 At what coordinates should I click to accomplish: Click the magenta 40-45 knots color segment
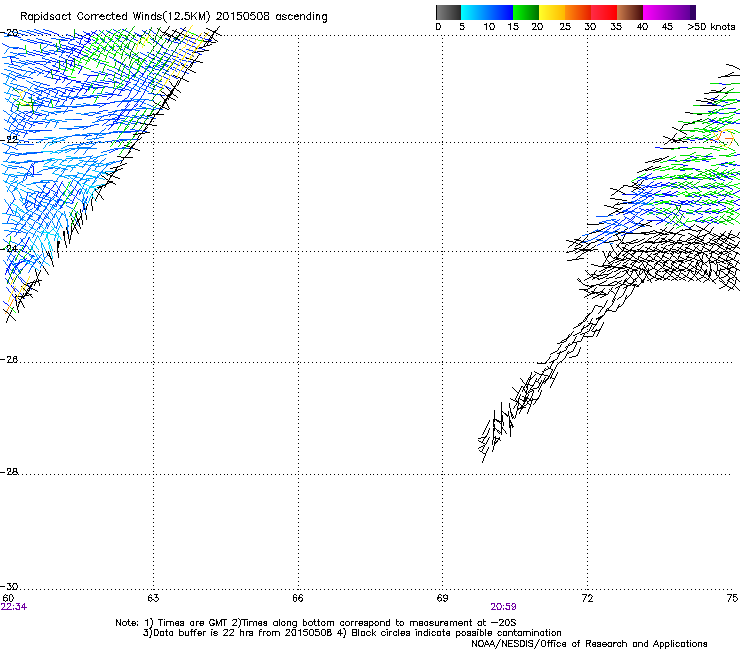click(658, 12)
